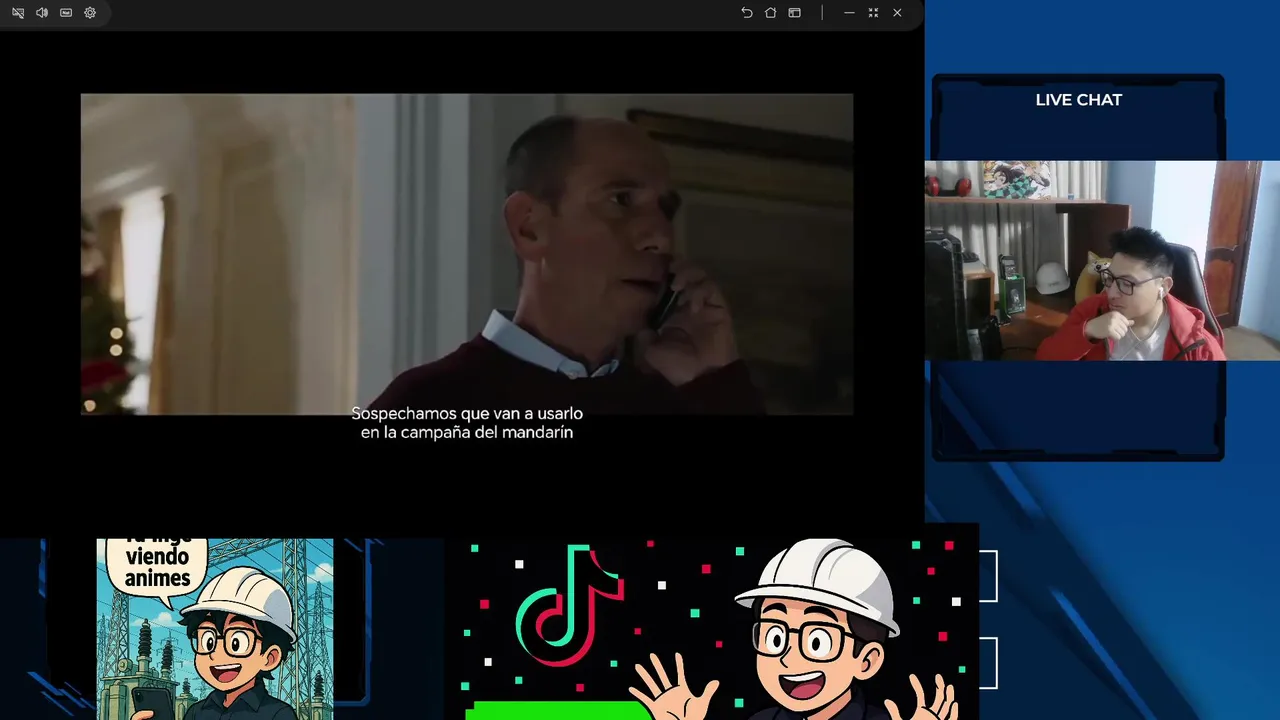Click the TikTok logo graphic
Viewport: 1280px width, 720px height.
(570, 606)
